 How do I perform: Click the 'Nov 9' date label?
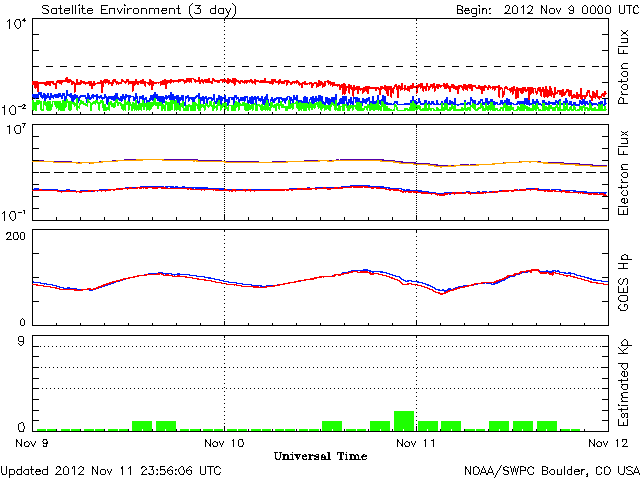(31, 443)
